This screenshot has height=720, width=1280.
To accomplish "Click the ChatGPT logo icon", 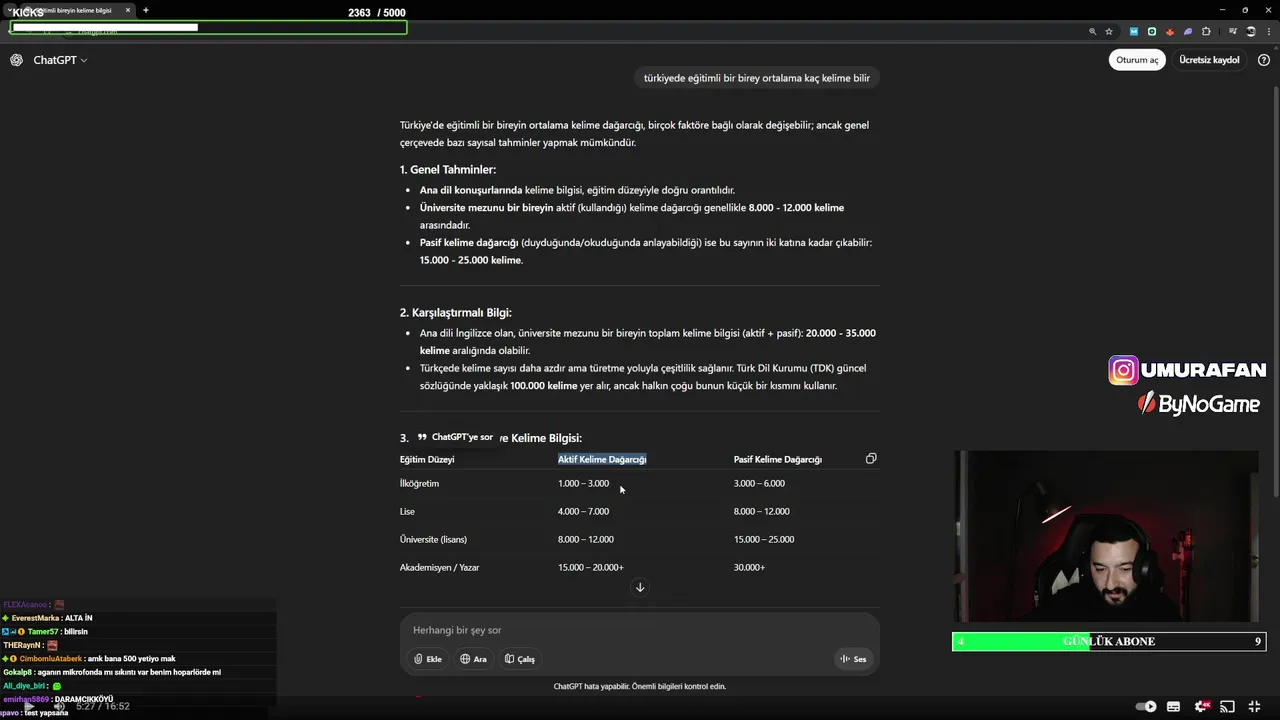I will tap(17, 60).
